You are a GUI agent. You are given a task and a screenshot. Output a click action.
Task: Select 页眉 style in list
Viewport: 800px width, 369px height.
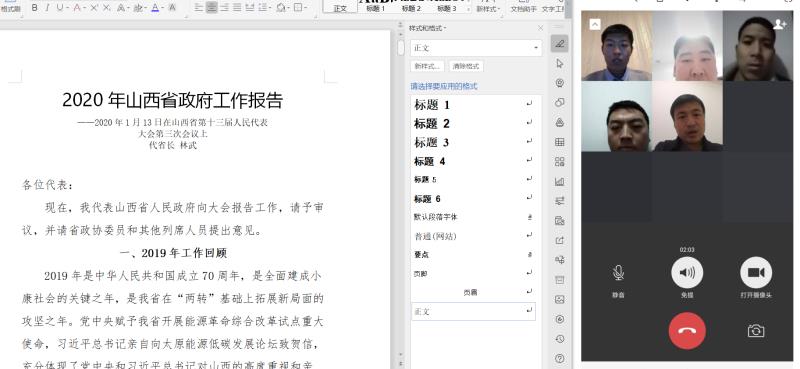(473, 292)
